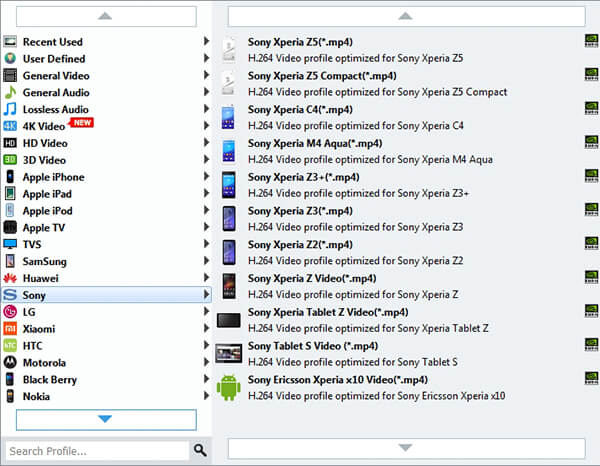Select the Recent Used category
Image resolution: width=600 pixels, height=466 pixels.
53,42
